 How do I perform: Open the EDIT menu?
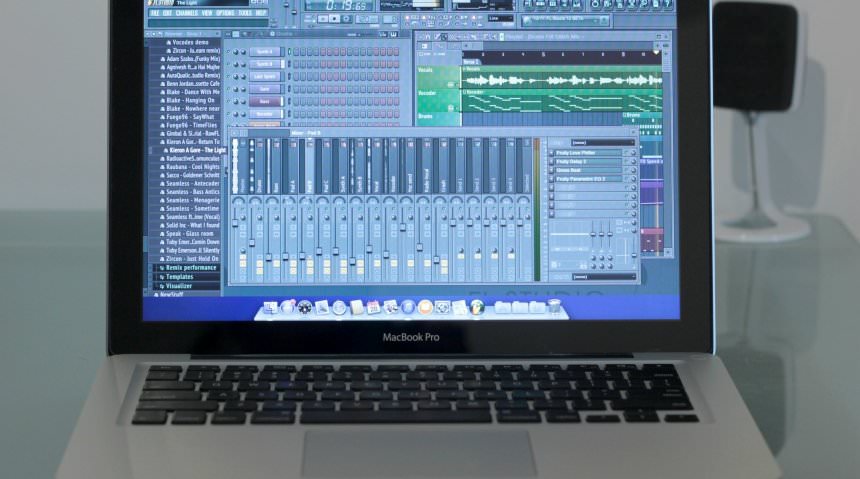coord(167,13)
